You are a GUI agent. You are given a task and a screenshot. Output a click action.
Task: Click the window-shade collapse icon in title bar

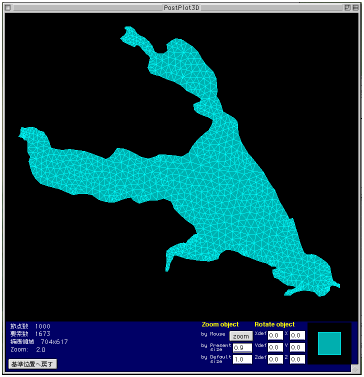355,8
